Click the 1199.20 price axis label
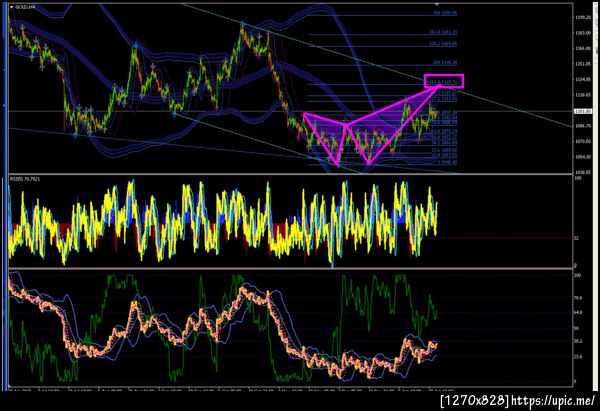 point(582,17)
